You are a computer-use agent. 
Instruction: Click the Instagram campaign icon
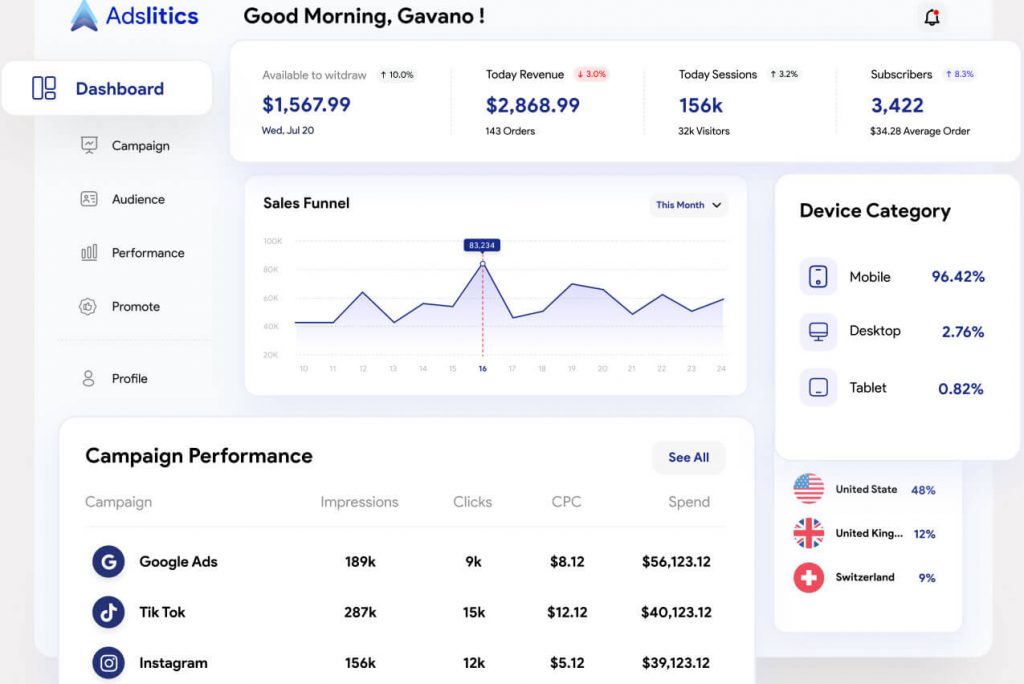[x=107, y=663]
